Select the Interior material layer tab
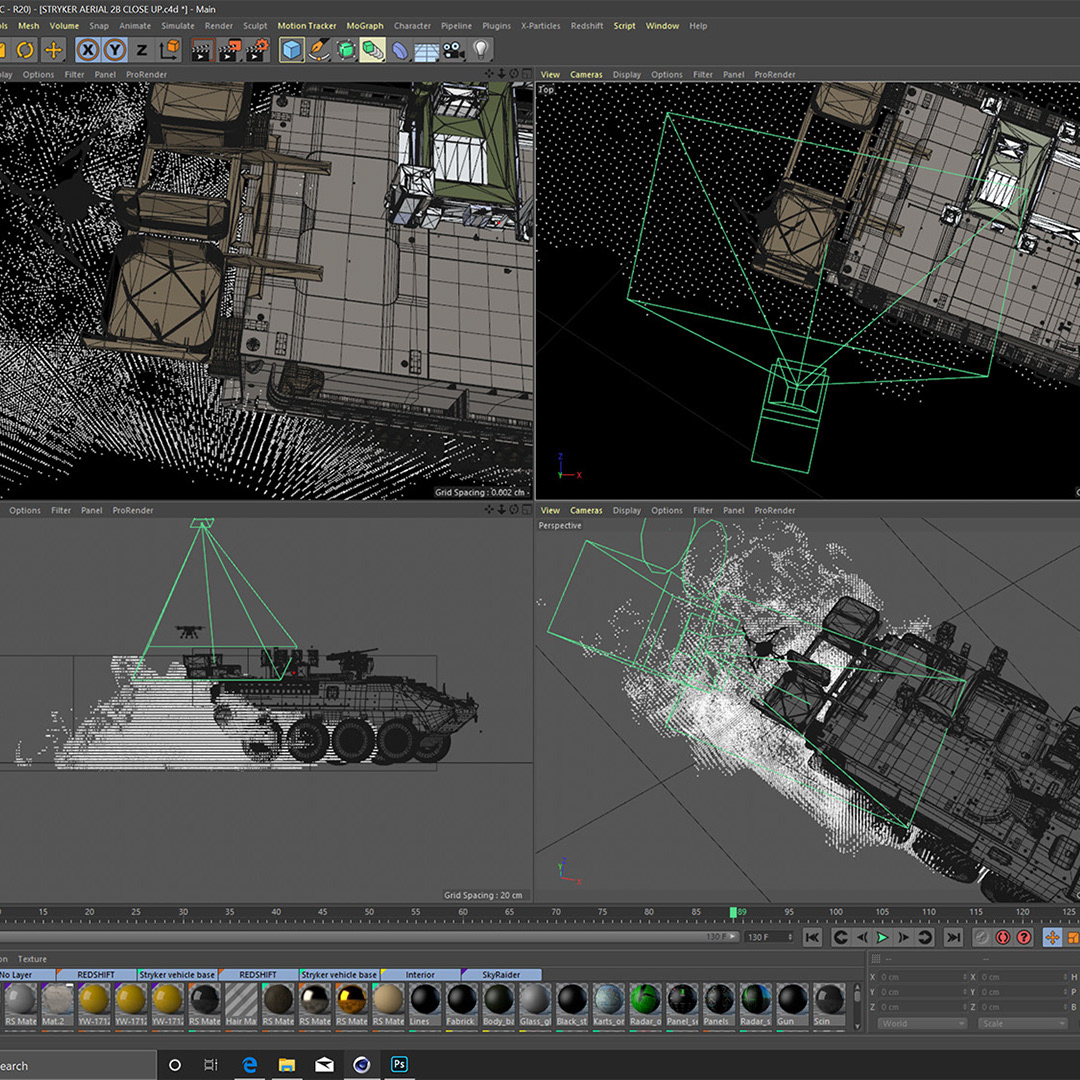Viewport: 1080px width, 1080px height. pos(420,975)
